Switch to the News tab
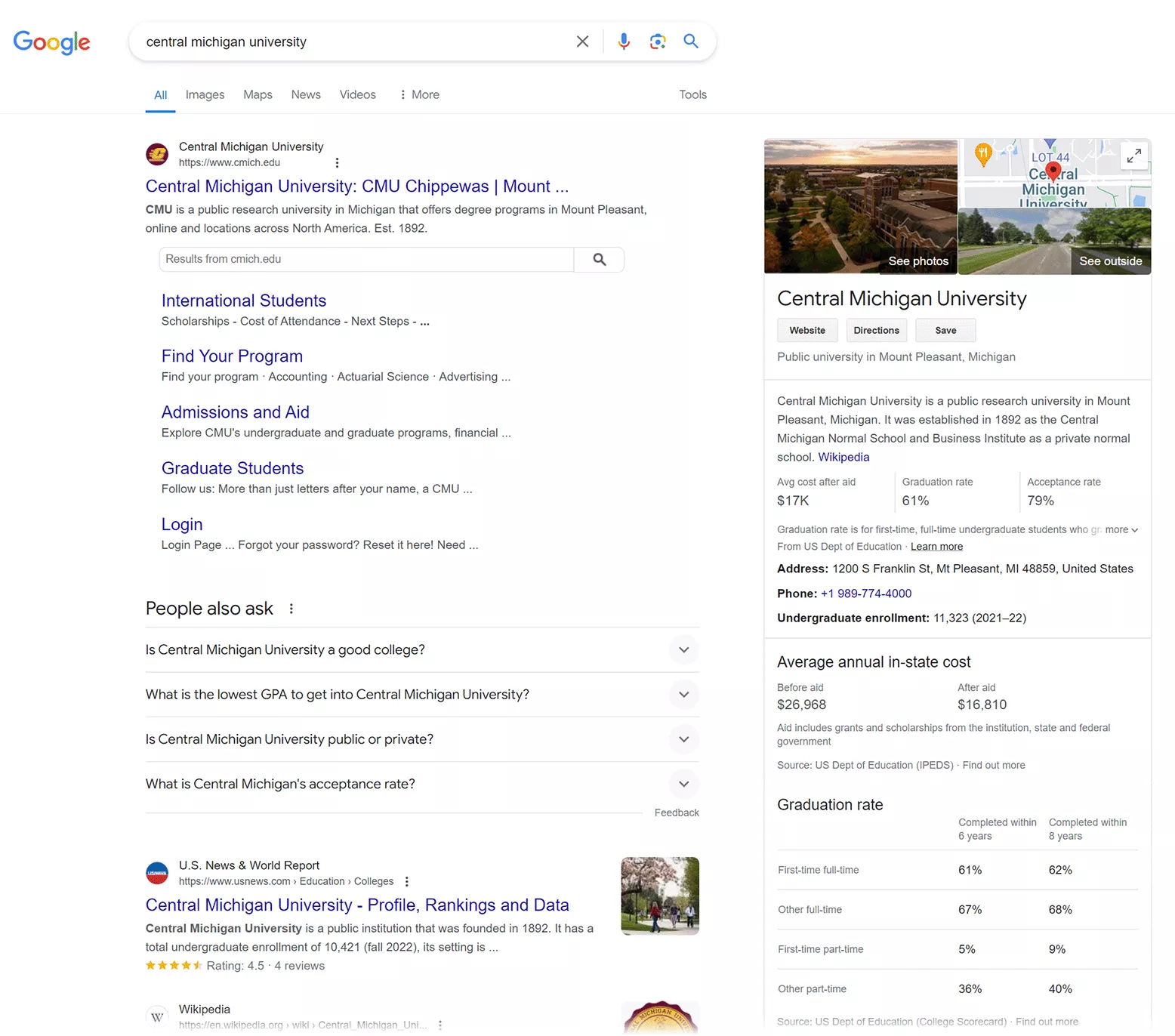 click(306, 94)
